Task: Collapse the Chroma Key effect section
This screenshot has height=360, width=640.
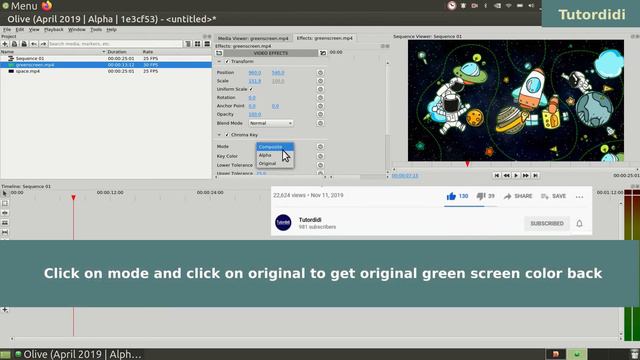Action: point(219,135)
